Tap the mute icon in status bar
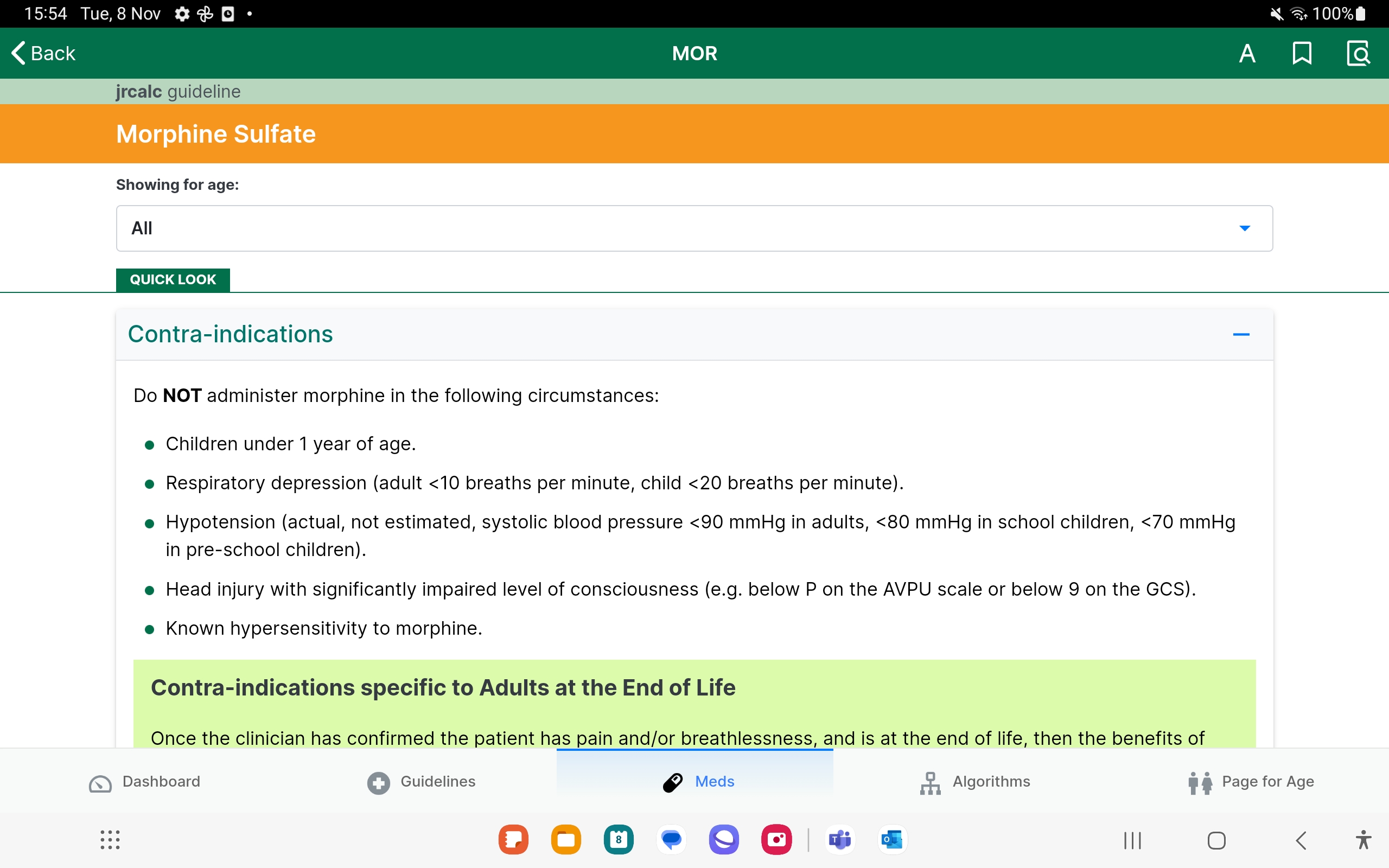 click(x=1277, y=14)
